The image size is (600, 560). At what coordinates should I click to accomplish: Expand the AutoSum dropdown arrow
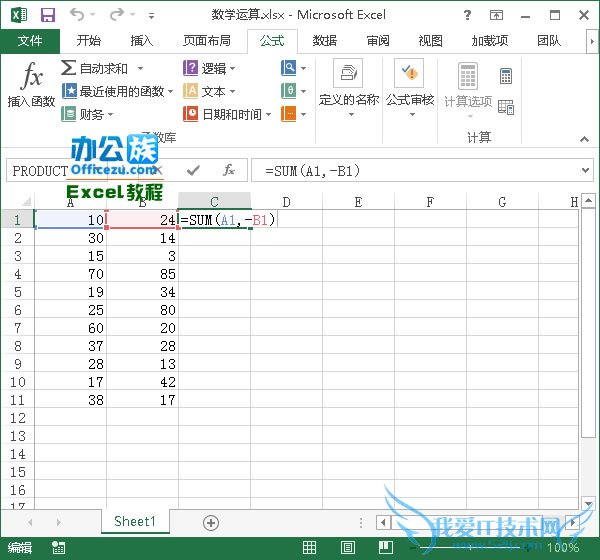[x=140, y=69]
